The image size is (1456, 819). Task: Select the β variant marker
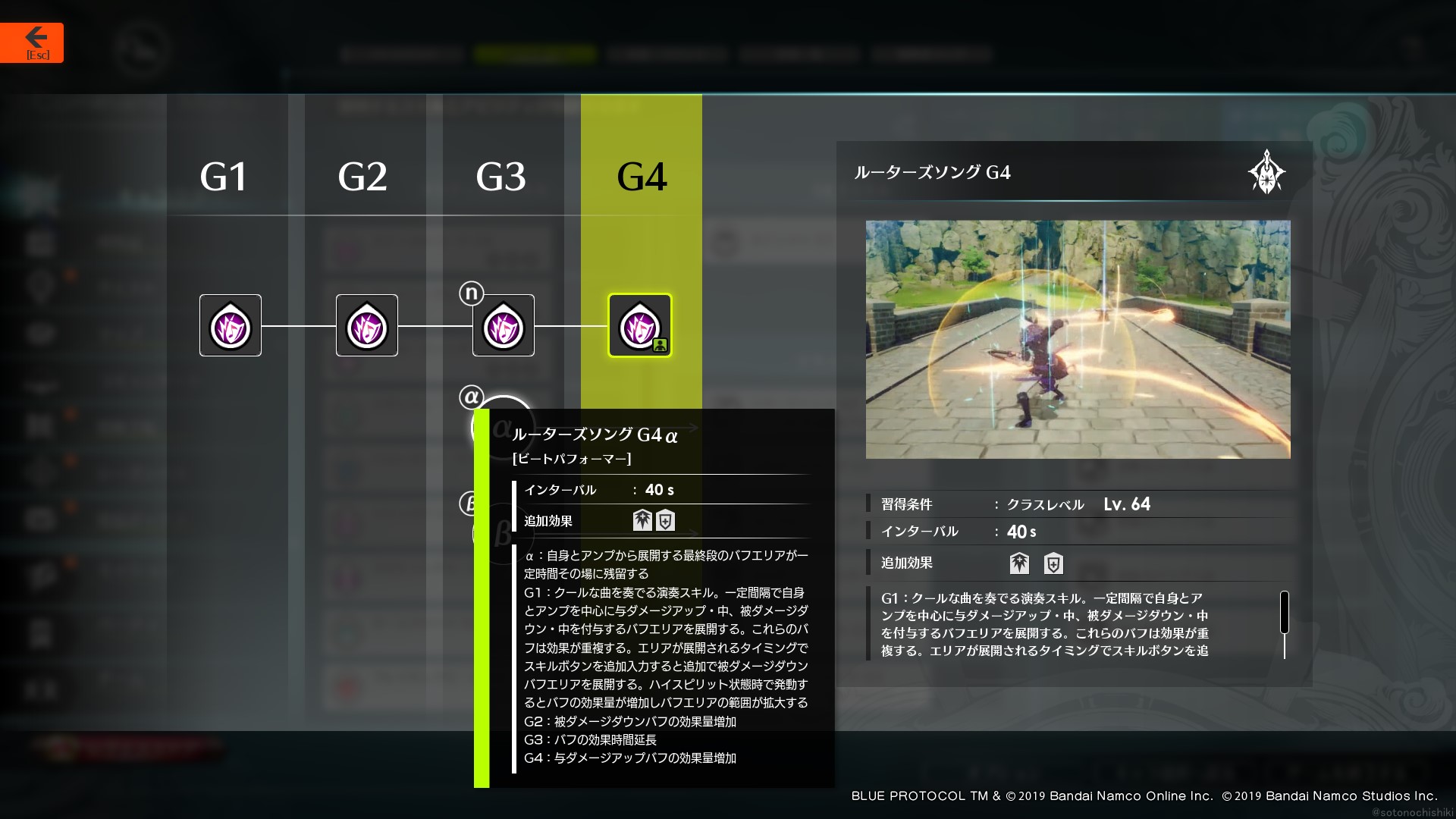(x=468, y=504)
